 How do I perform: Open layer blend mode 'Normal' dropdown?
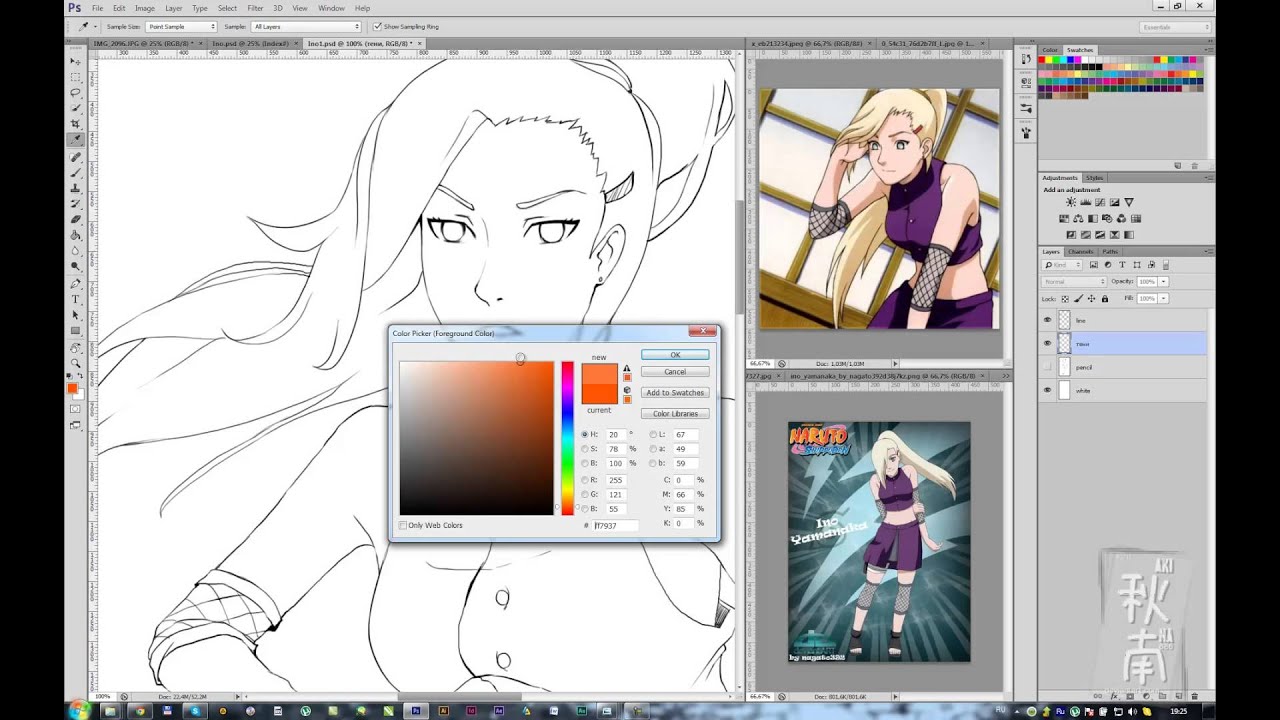point(1075,282)
